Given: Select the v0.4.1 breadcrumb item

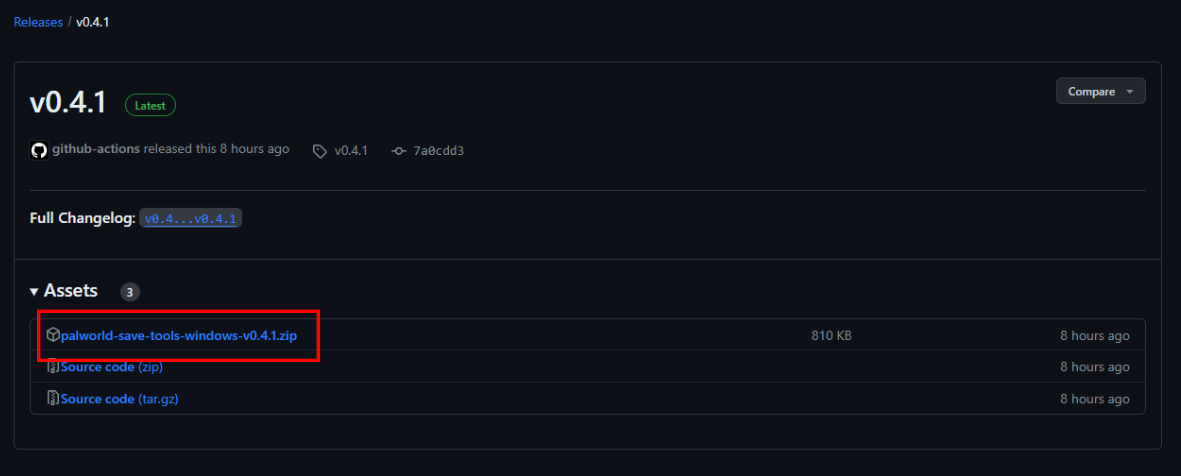Looking at the screenshot, I should tap(93, 21).
